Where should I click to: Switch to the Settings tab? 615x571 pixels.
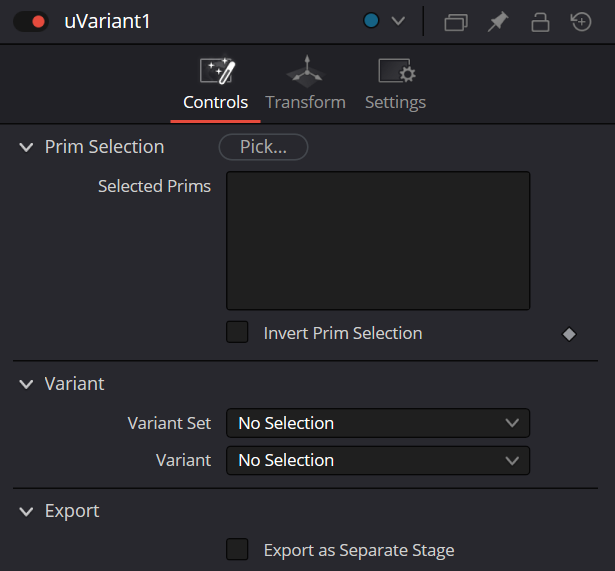pos(395,102)
